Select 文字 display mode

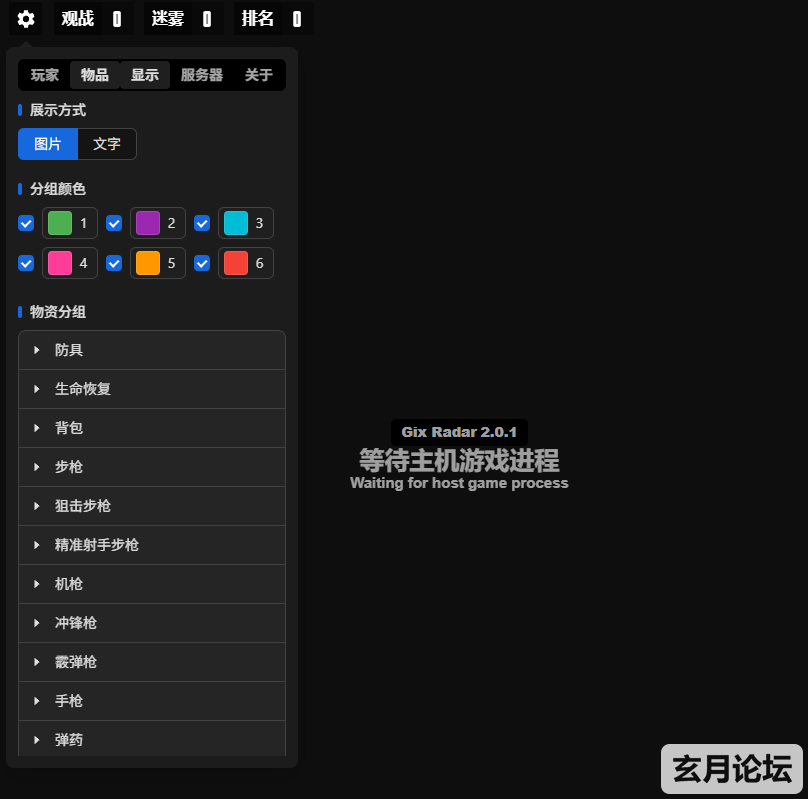point(107,144)
